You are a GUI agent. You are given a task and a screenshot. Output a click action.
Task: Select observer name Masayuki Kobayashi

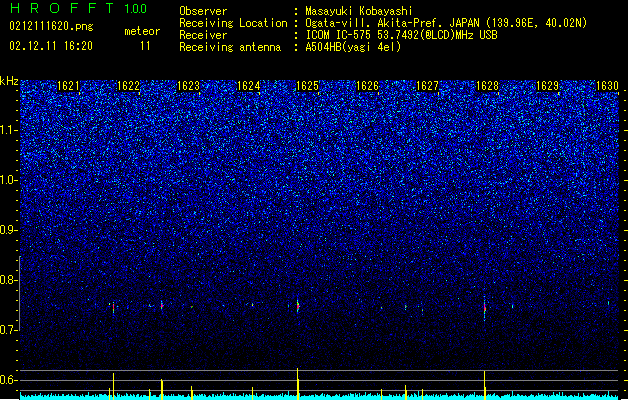pyautogui.click(x=359, y=11)
